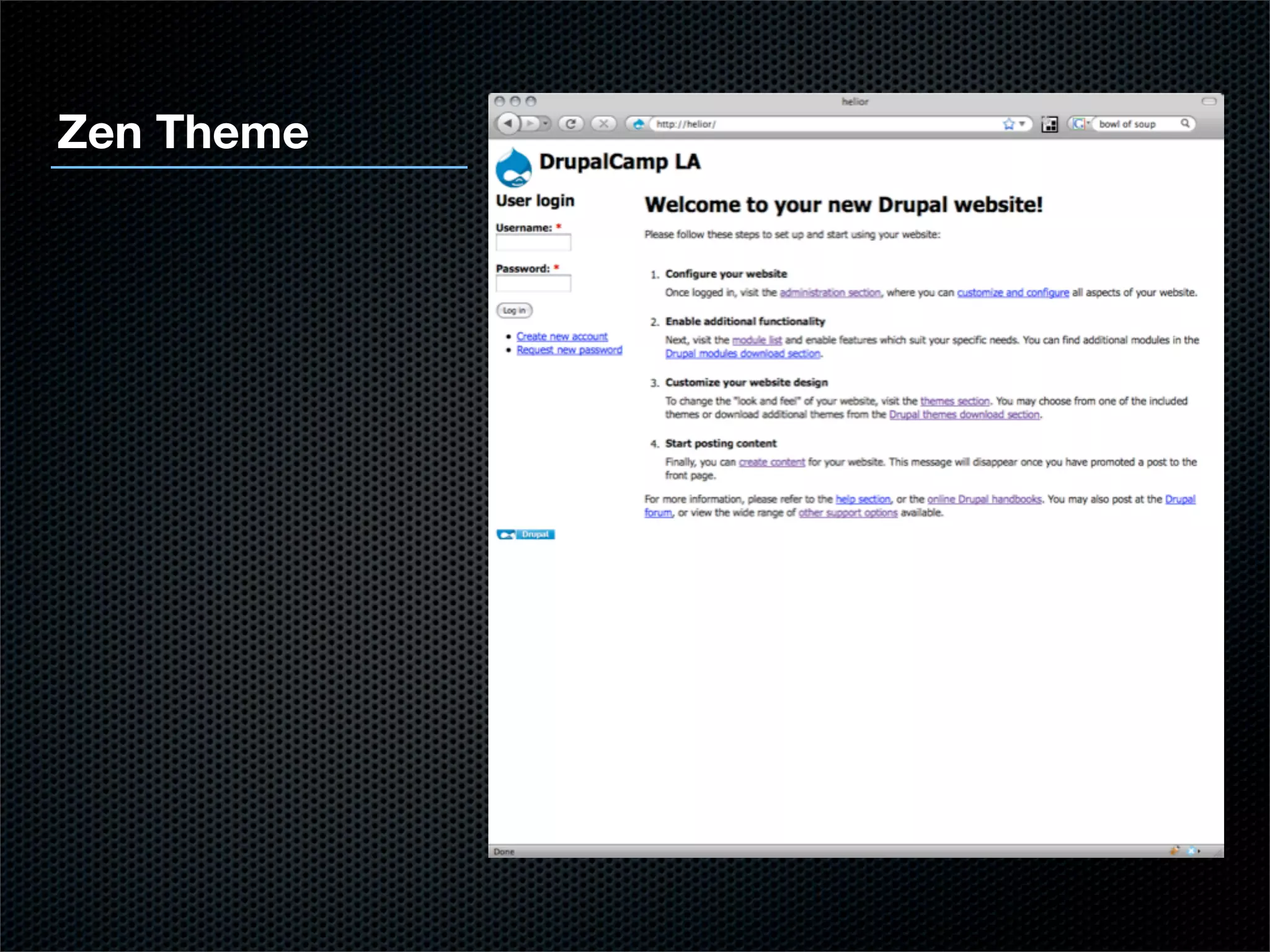Click the Stop loading X button

(x=603, y=124)
